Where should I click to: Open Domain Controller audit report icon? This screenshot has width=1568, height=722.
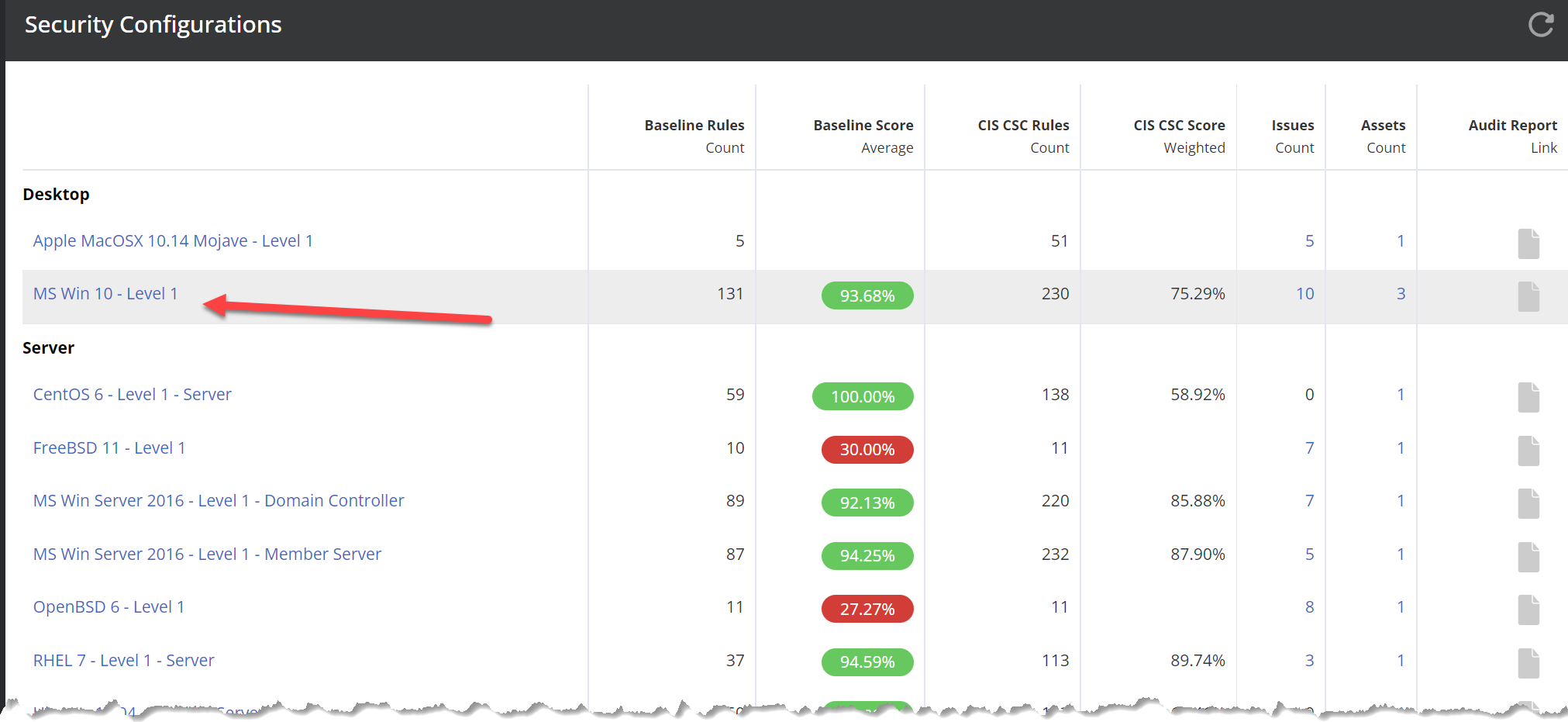[x=1528, y=503]
